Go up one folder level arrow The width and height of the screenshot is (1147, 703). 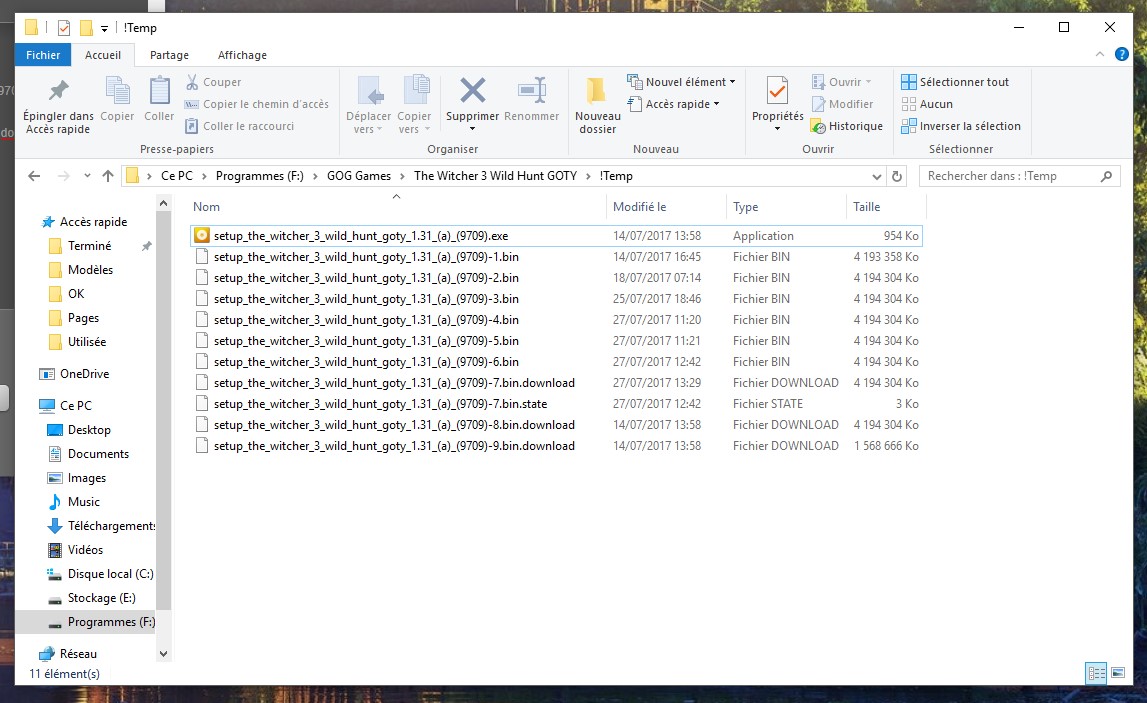[108, 176]
